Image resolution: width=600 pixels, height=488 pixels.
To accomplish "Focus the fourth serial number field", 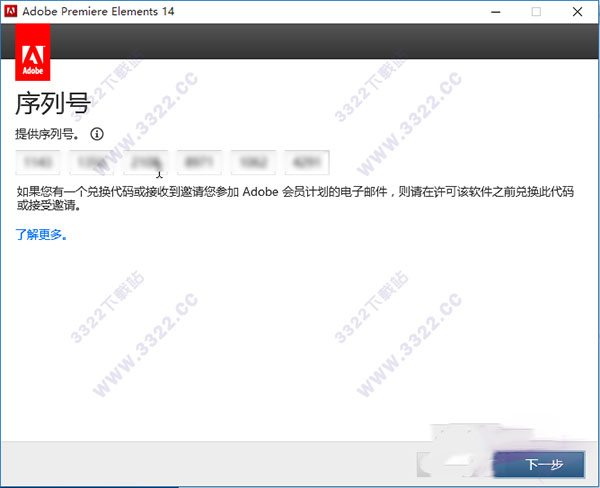I will point(199,163).
